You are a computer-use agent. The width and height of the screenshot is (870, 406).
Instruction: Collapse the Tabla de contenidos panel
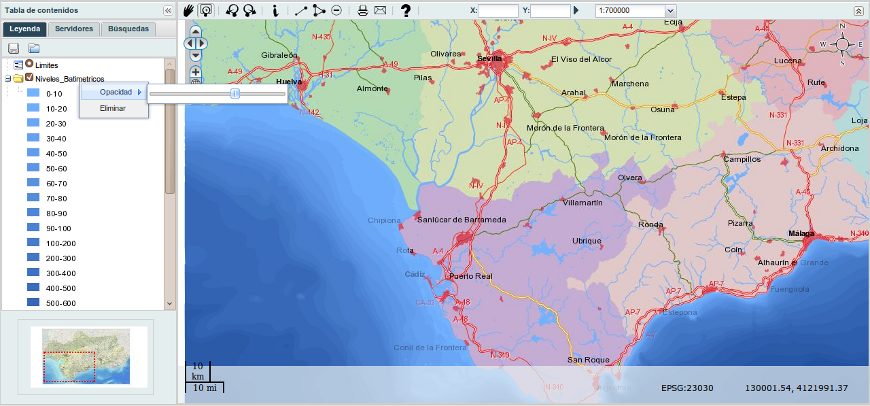tap(167, 10)
